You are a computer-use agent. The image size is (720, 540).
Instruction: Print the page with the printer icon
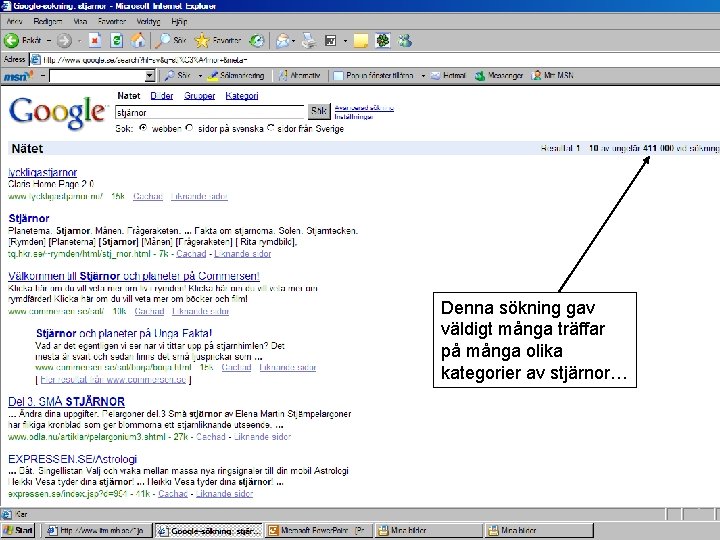(x=309, y=41)
